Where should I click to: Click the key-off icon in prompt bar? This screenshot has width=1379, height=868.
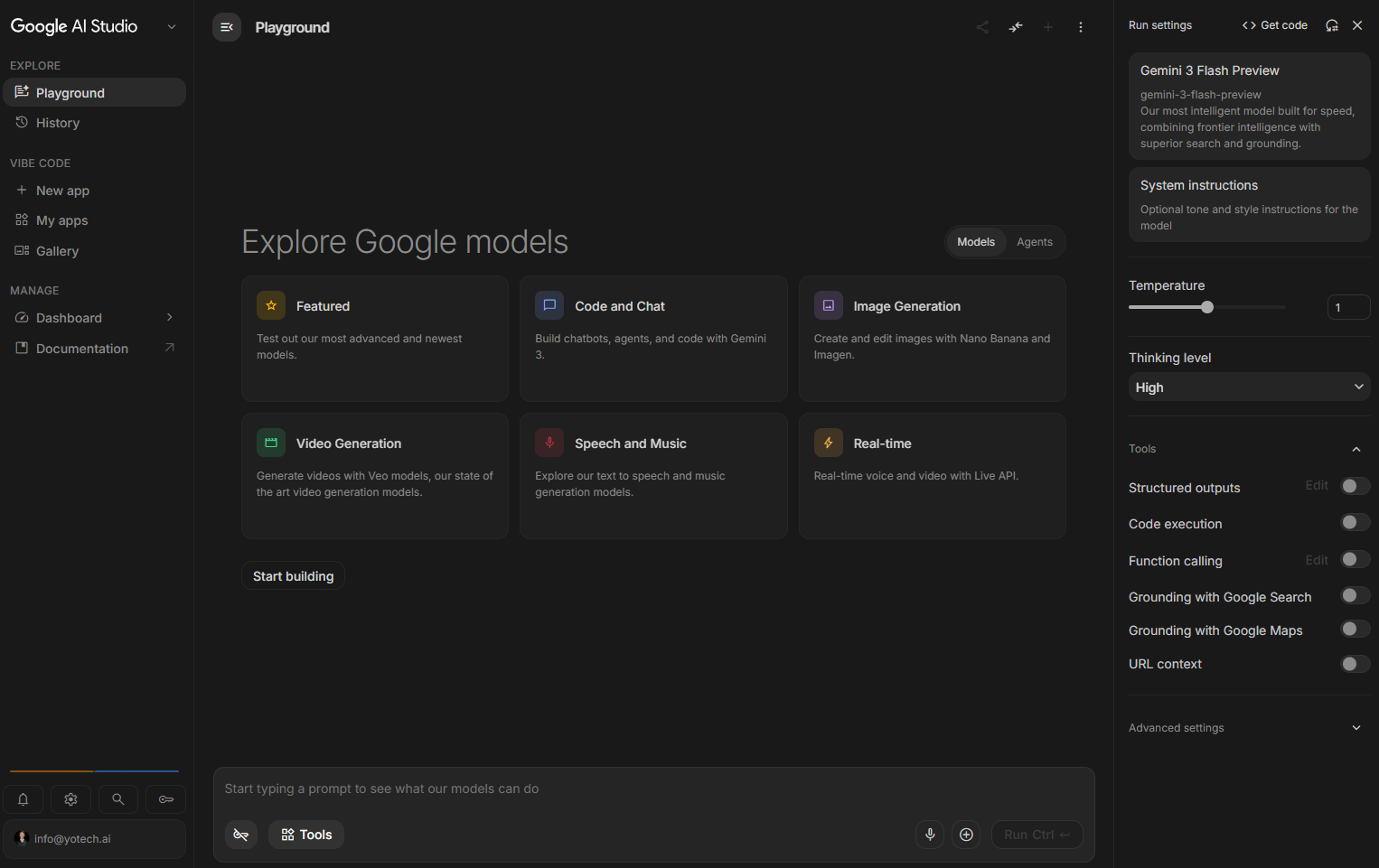241,835
